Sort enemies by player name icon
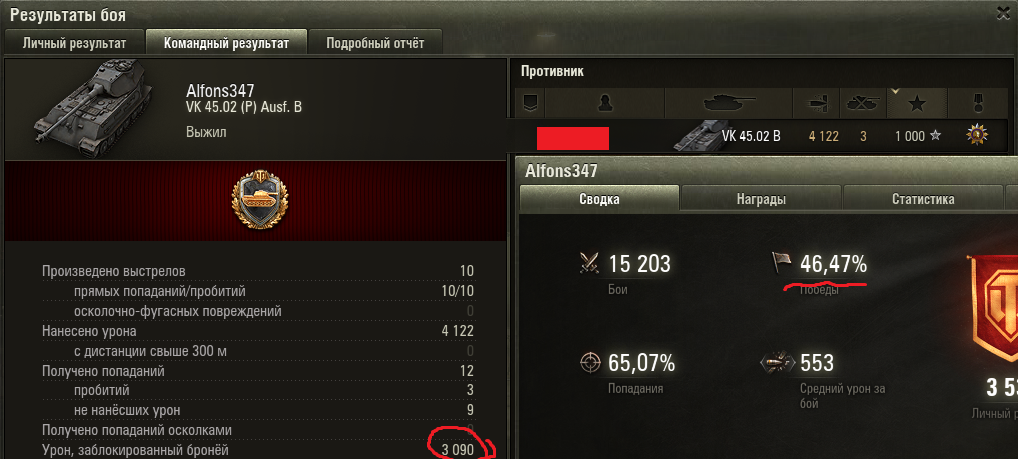Image resolution: width=1018 pixels, height=459 pixels. click(x=605, y=103)
